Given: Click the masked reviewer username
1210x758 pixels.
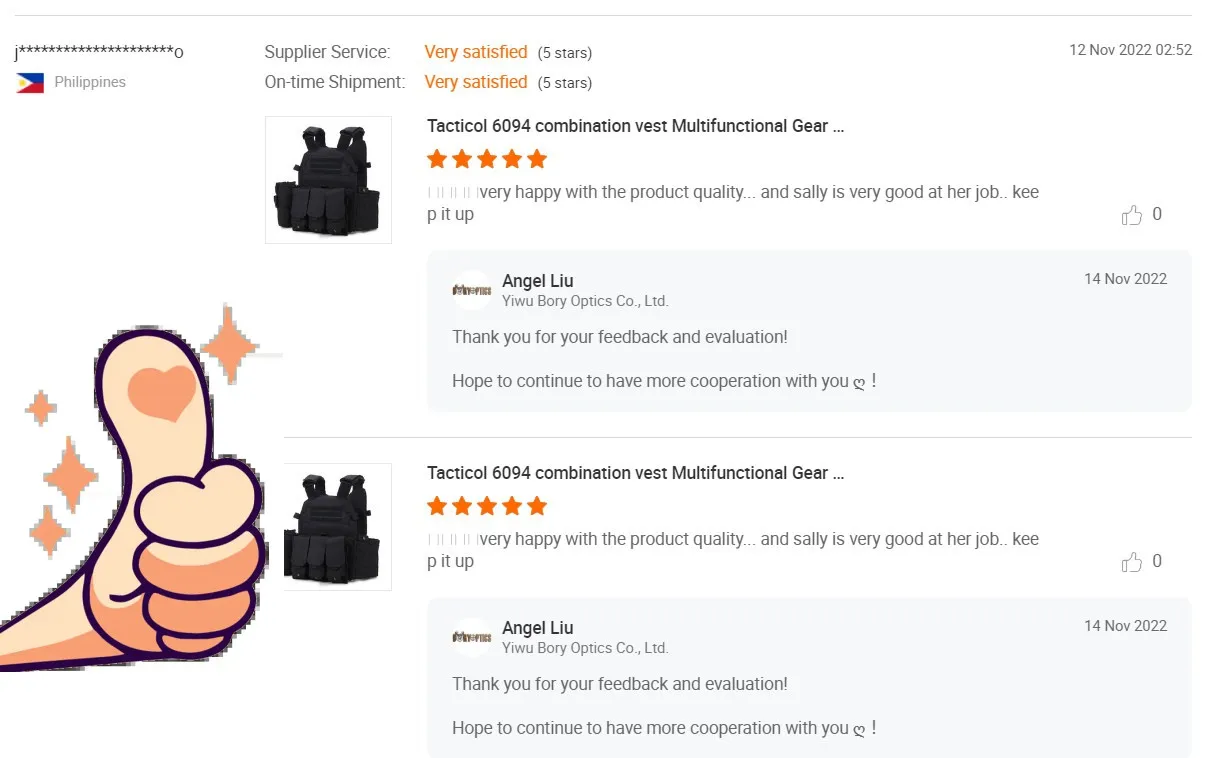Looking at the screenshot, I should pyautogui.click(x=99, y=52).
